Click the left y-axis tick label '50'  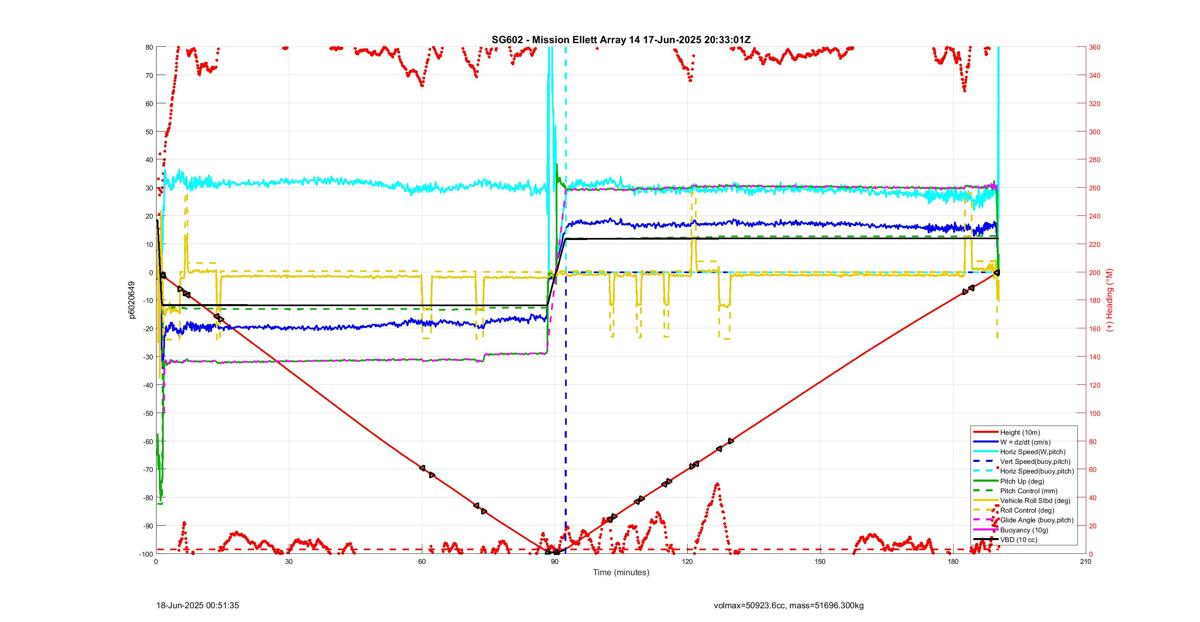(x=148, y=132)
